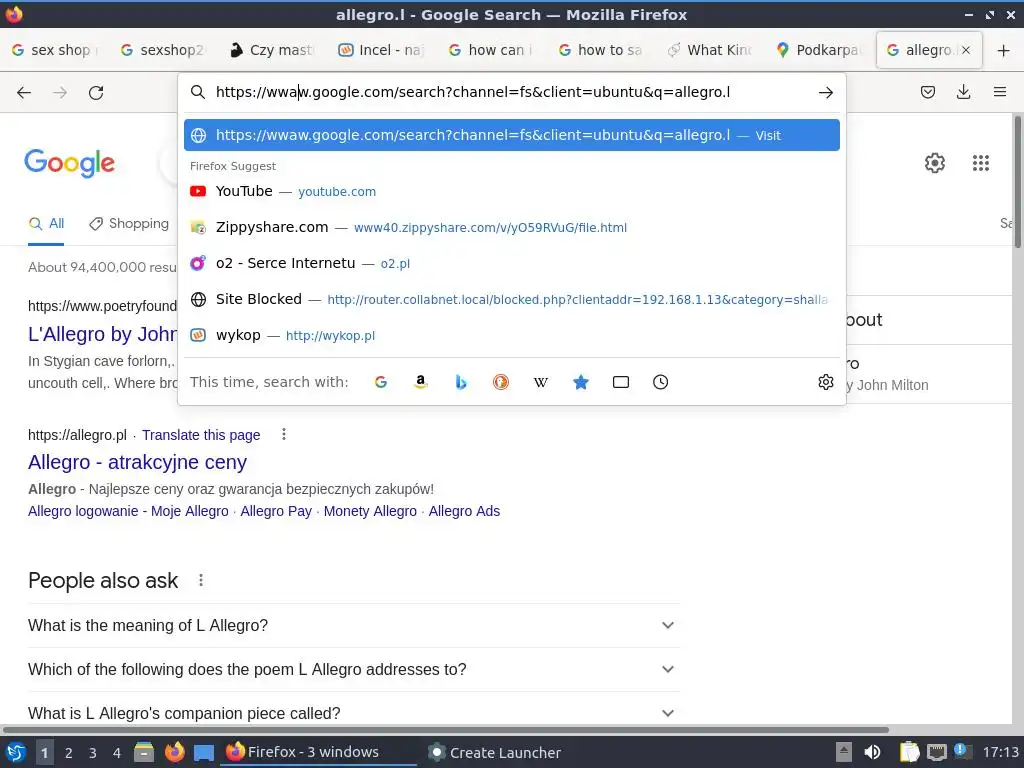Open the taskbar volume control

[x=872, y=752]
